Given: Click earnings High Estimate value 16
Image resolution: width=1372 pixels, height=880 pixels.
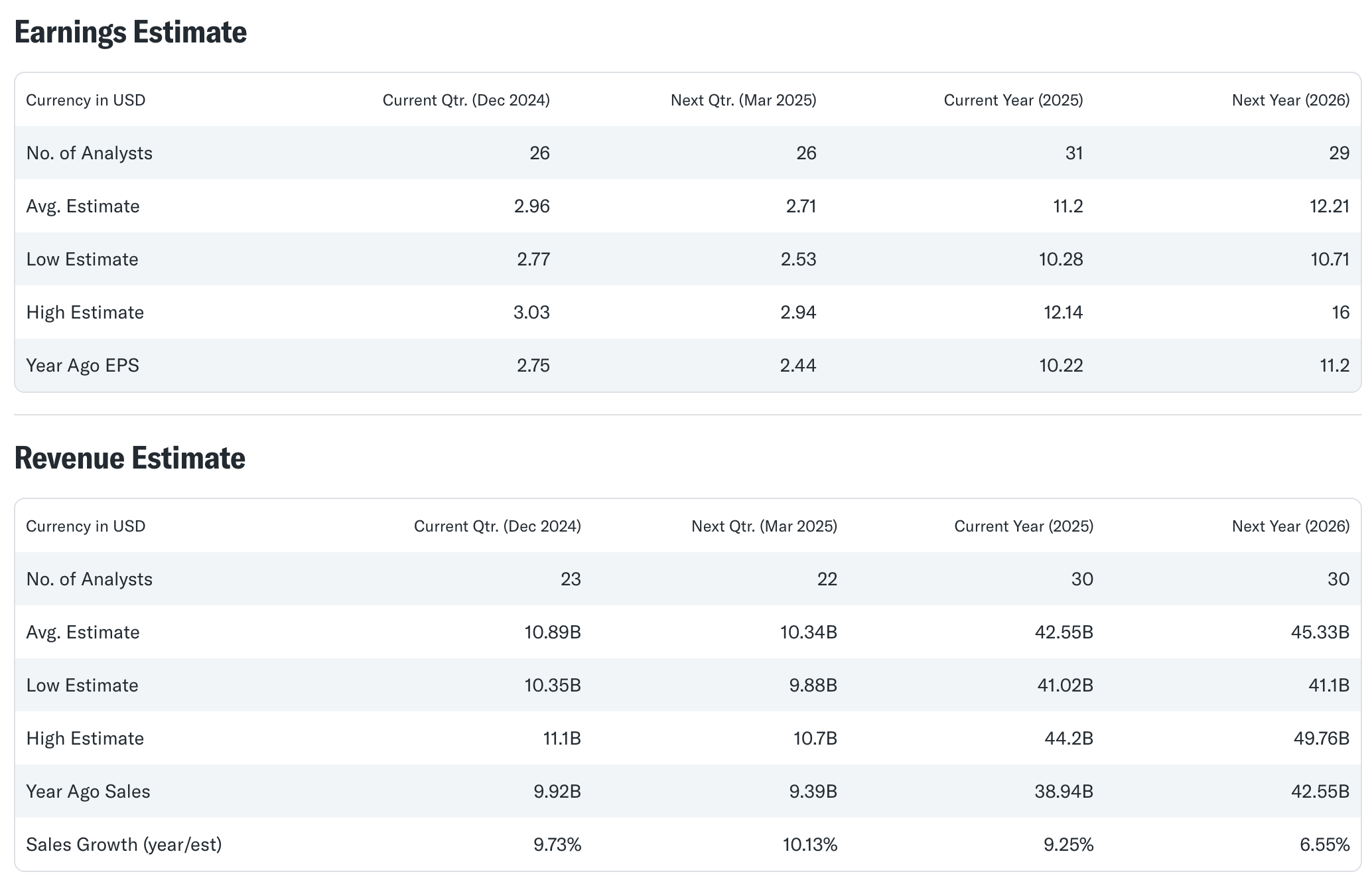Looking at the screenshot, I should click(x=1340, y=313).
